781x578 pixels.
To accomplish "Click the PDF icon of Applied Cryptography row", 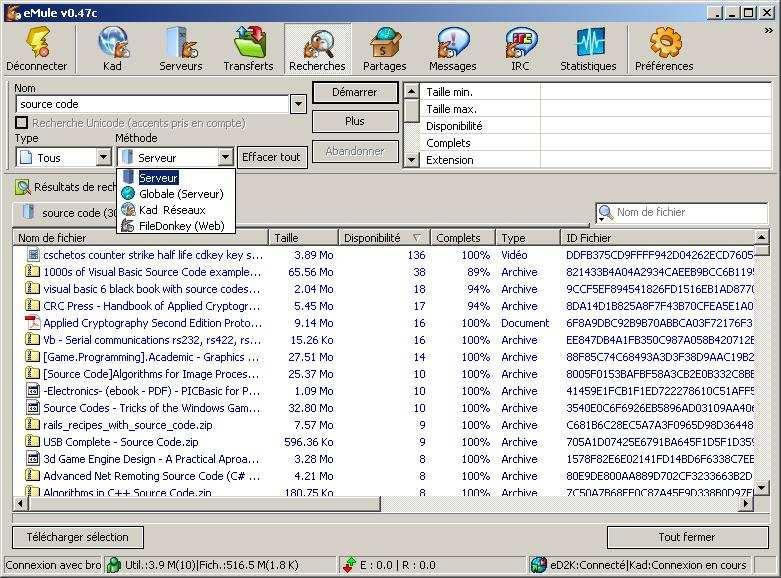I will tap(33, 323).
